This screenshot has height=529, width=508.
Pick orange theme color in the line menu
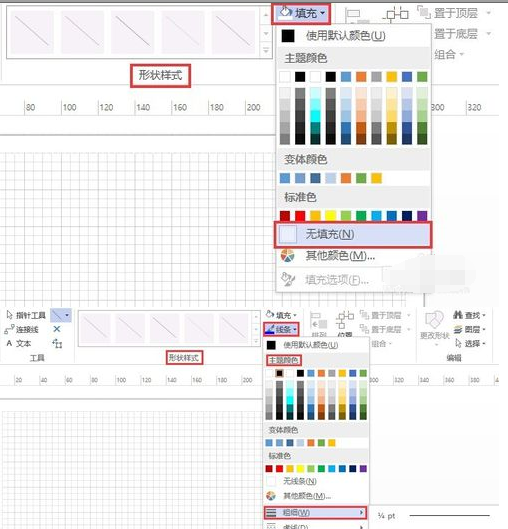tap(321, 373)
